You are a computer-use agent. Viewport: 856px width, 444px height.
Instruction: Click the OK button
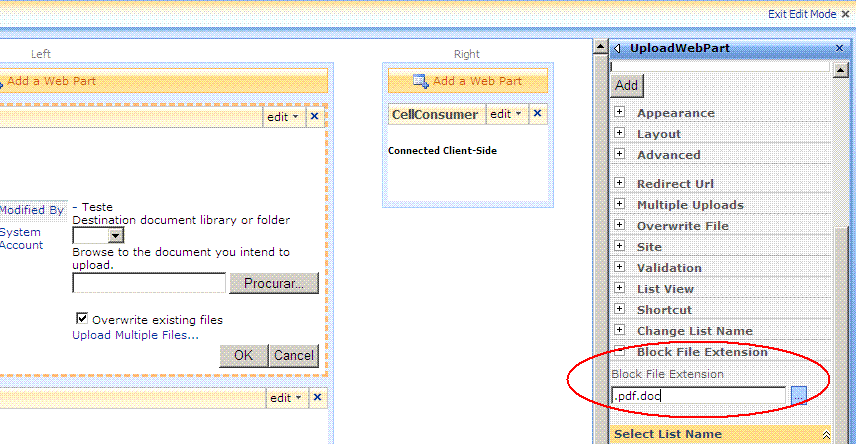[x=243, y=356]
